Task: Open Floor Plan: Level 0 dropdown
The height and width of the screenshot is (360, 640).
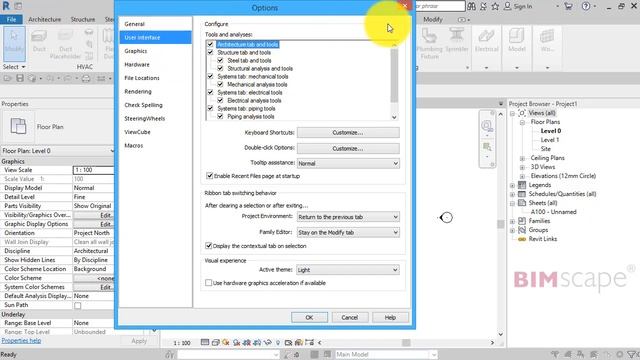Action: click(x=58, y=151)
